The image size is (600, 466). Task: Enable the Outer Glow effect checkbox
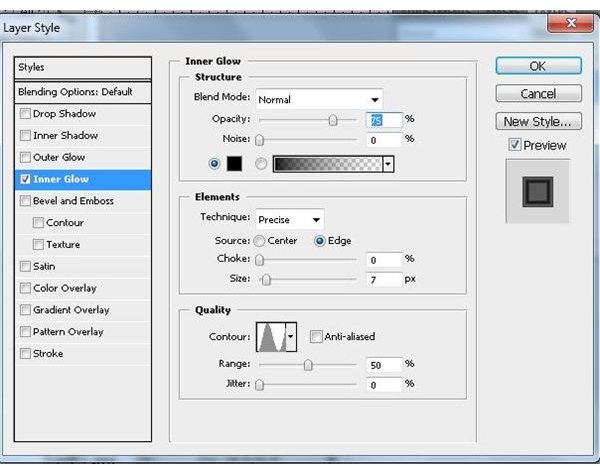[25, 157]
